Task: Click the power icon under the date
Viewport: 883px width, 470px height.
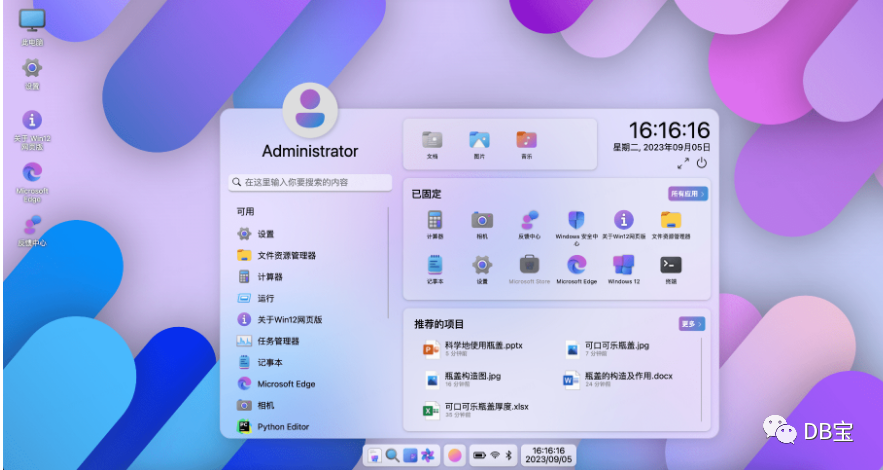Action: (x=701, y=163)
